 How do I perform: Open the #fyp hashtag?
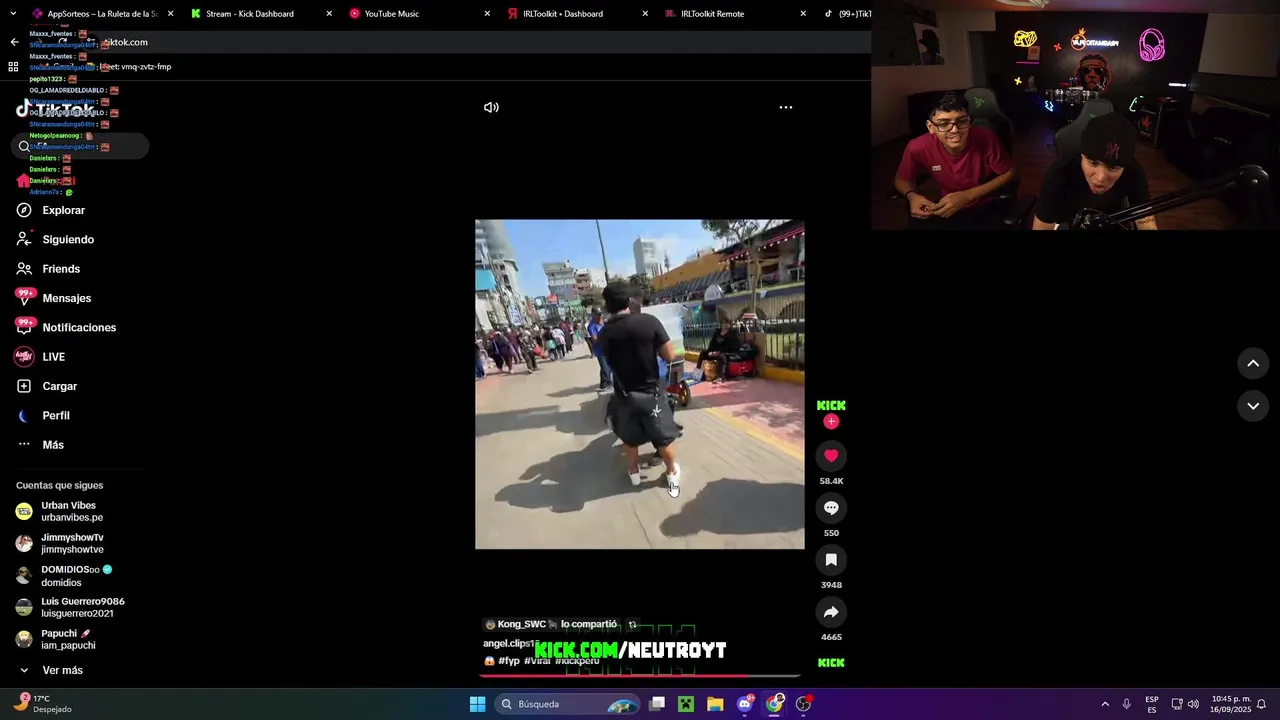[509, 661]
